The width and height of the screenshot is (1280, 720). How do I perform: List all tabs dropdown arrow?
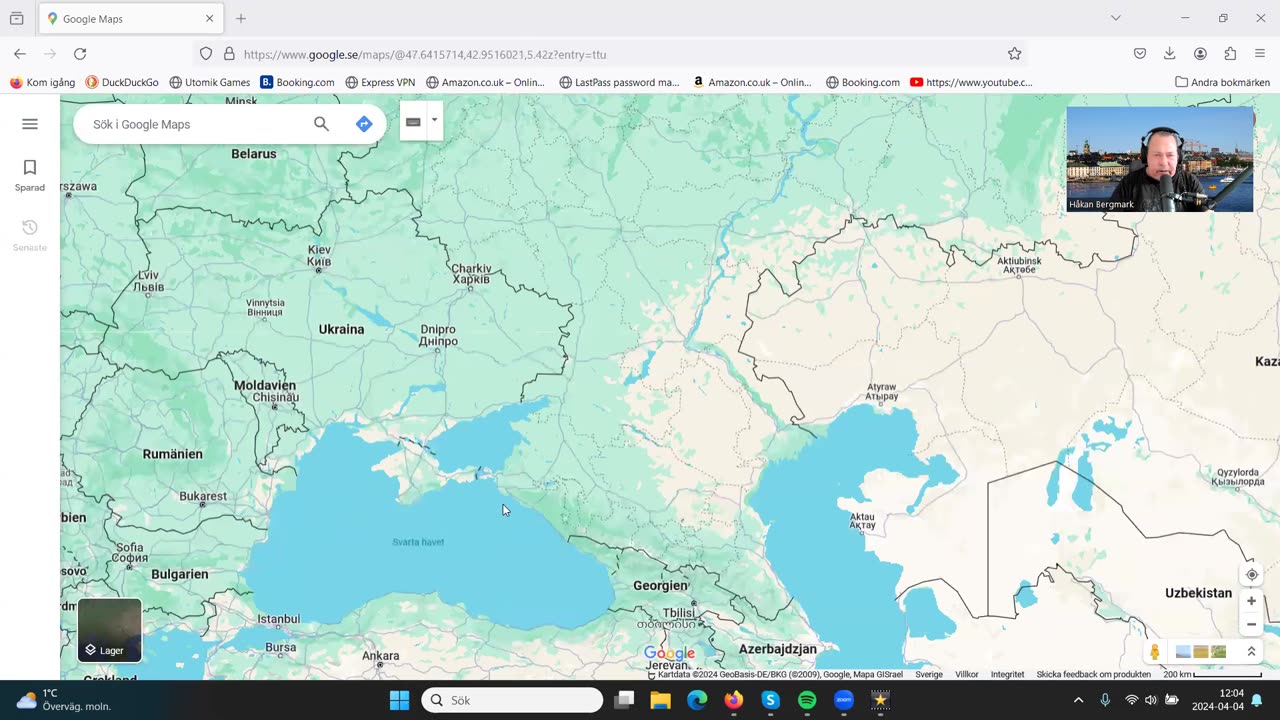pos(1116,18)
